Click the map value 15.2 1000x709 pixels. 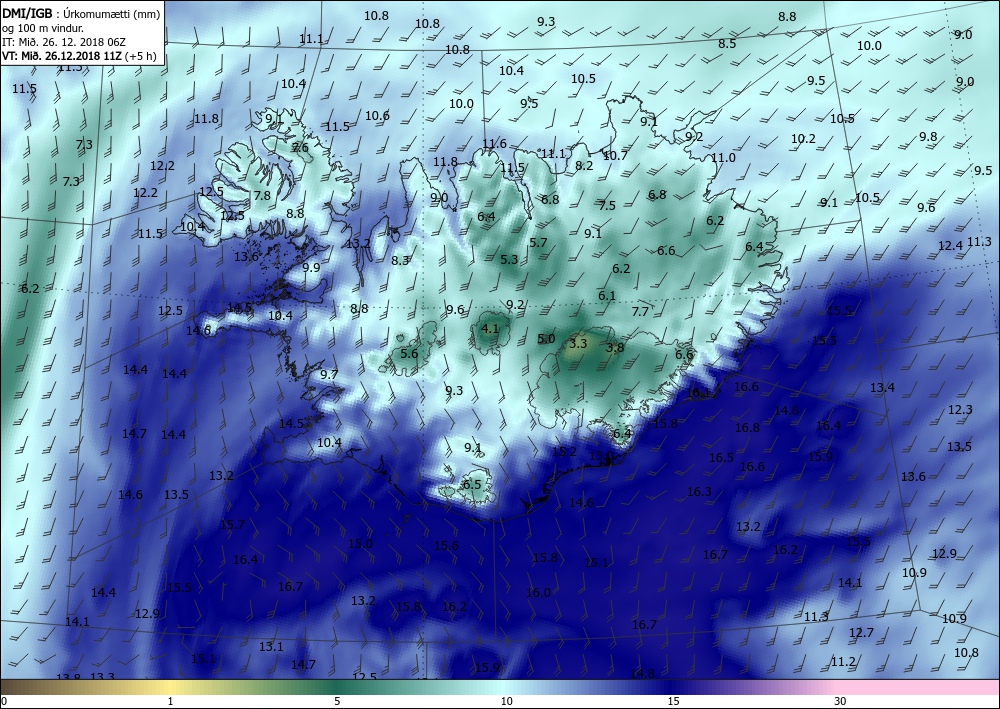click(564, 451)
